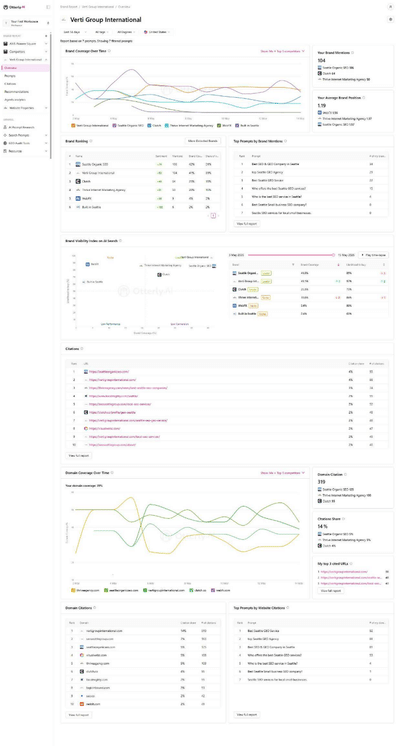
Task: Click the Clutch point in the Brand Visibility scatter
Action: coord(160,275)
